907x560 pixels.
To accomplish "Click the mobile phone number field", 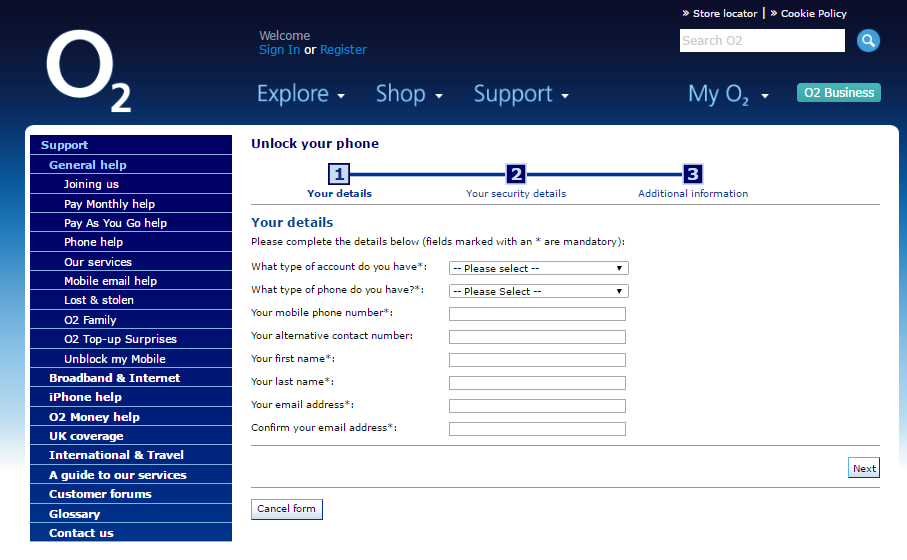I will click(537, 314).
